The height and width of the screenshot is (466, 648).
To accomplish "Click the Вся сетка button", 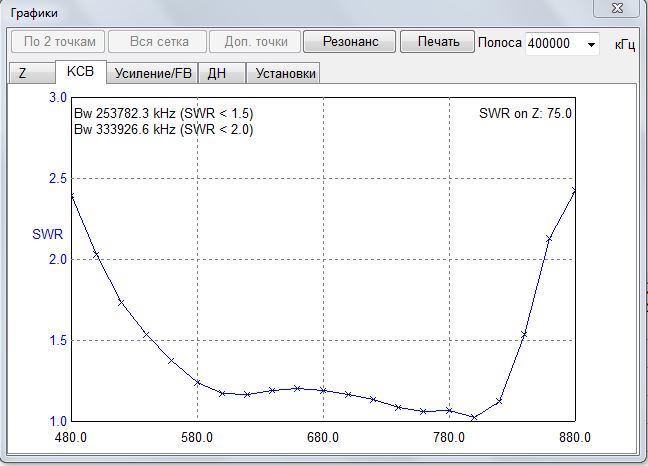I will tap(157, 41).
